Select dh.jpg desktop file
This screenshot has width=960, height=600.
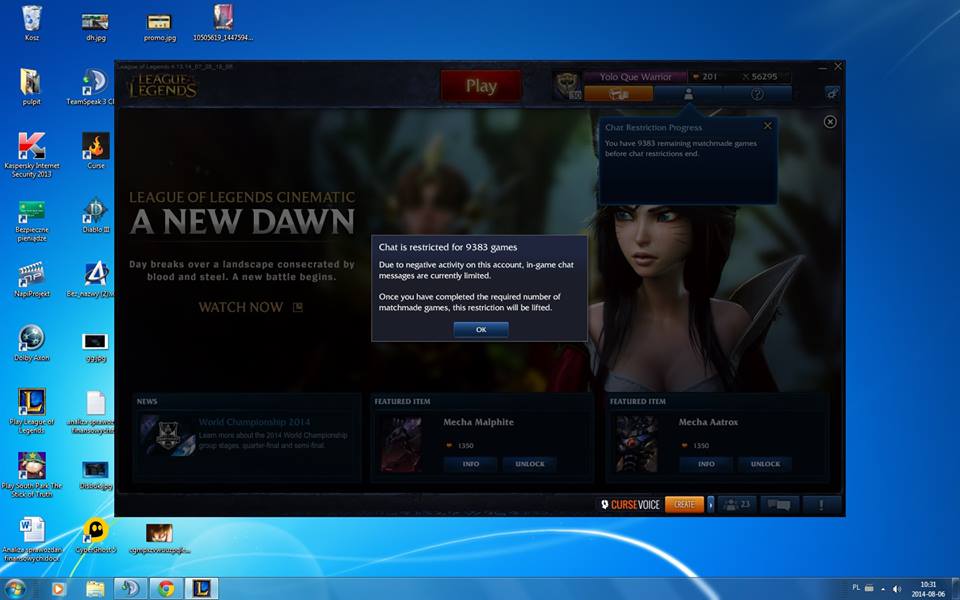point(96,26)
